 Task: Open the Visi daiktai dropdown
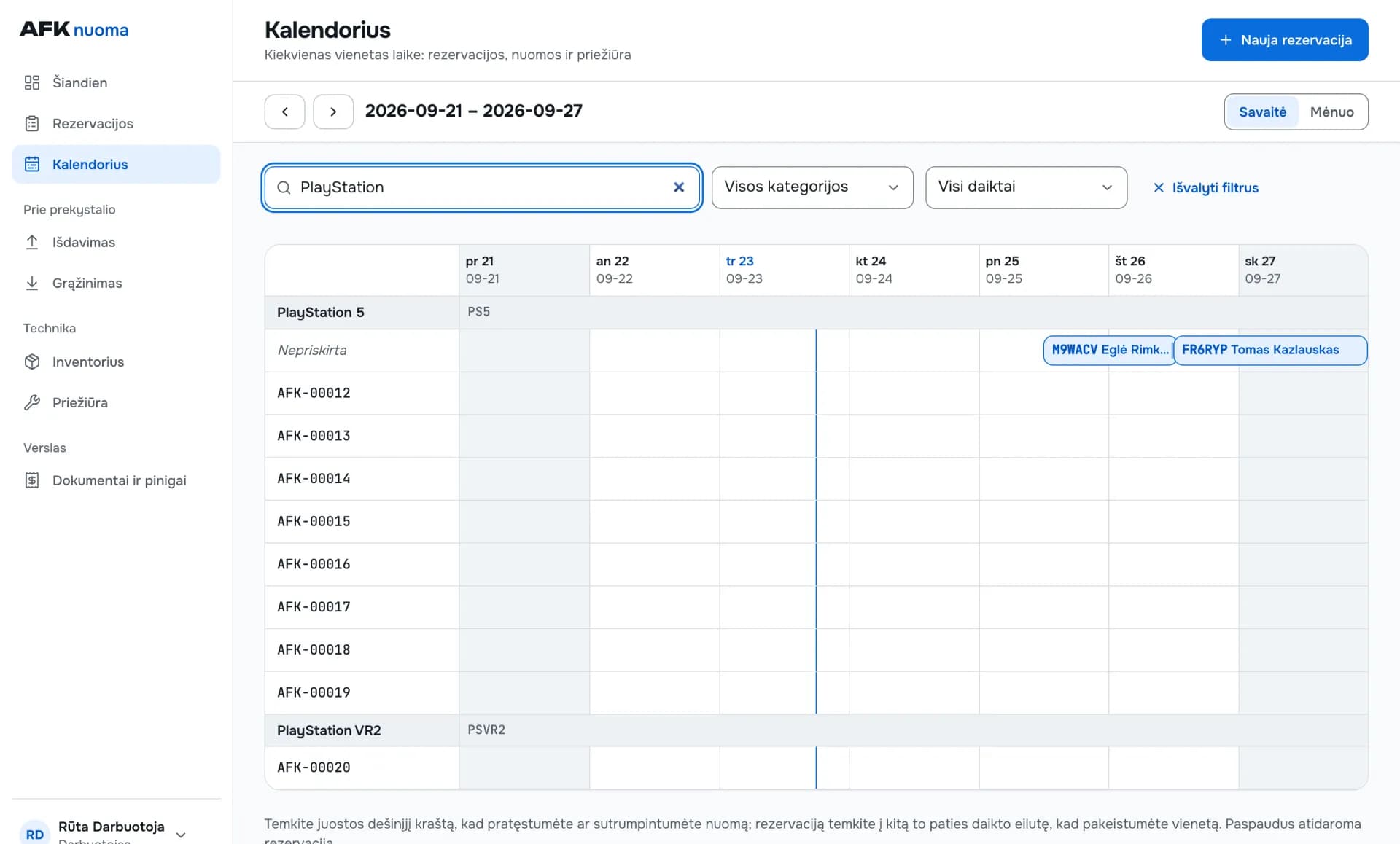1026,187
